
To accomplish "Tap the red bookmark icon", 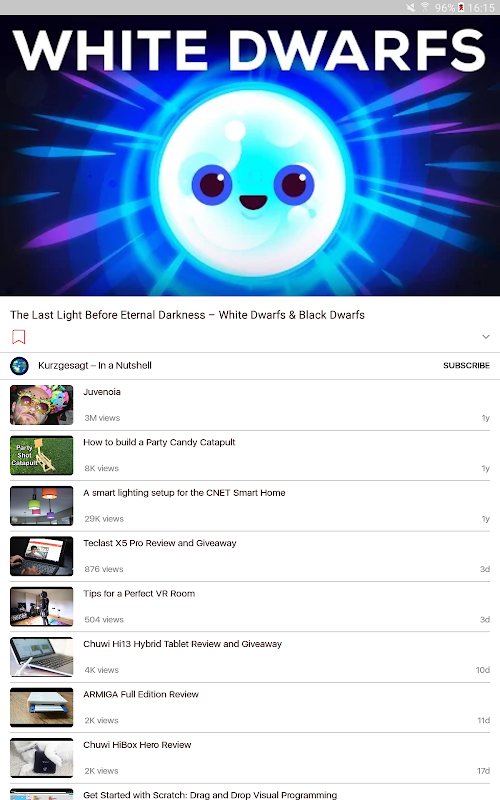I will (18, 337).
